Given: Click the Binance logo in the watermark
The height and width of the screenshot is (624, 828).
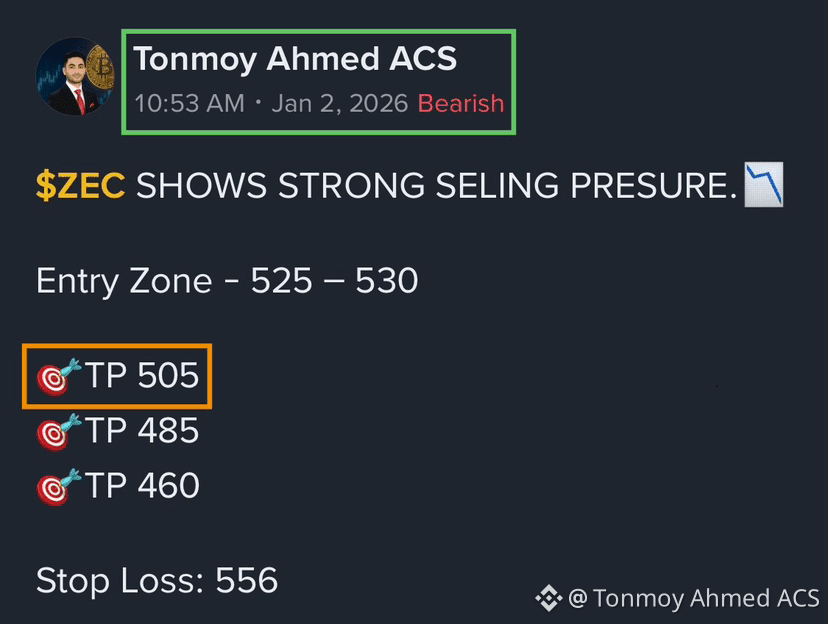Looking at the screenshot, I should coord(549,598).
